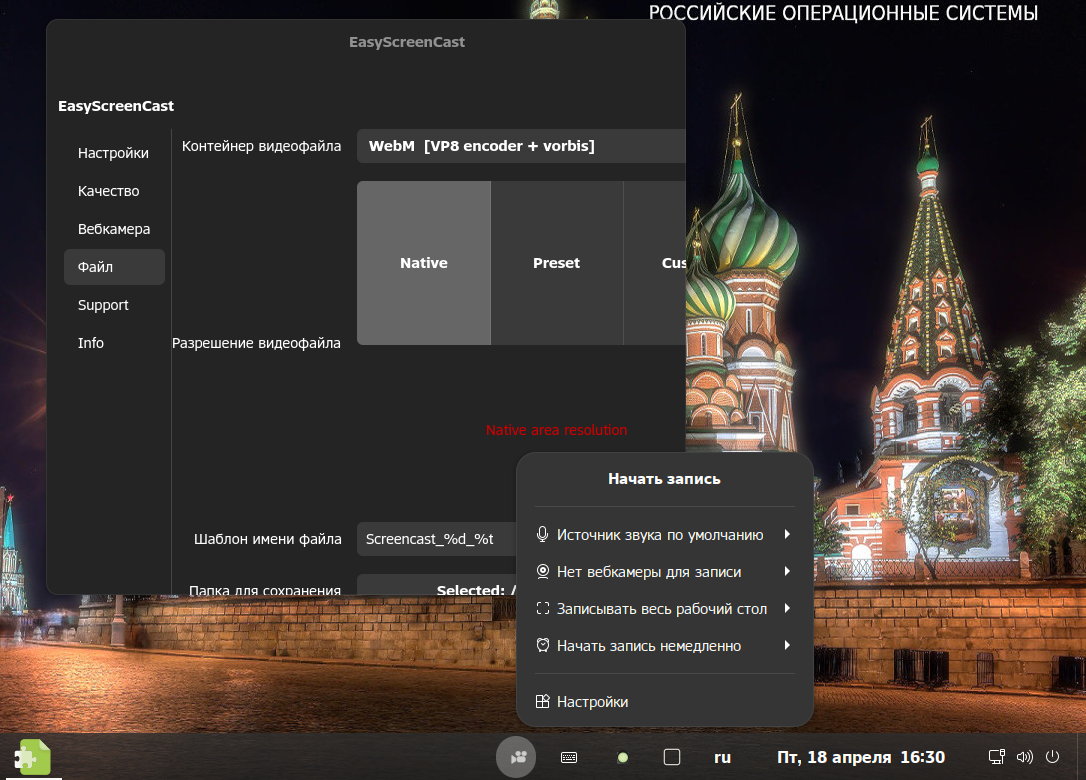Viewport: 1086px width, 780px height.
Task: Click the EasyScreenCast camera icon in the panel
Action: click(516, 757)
